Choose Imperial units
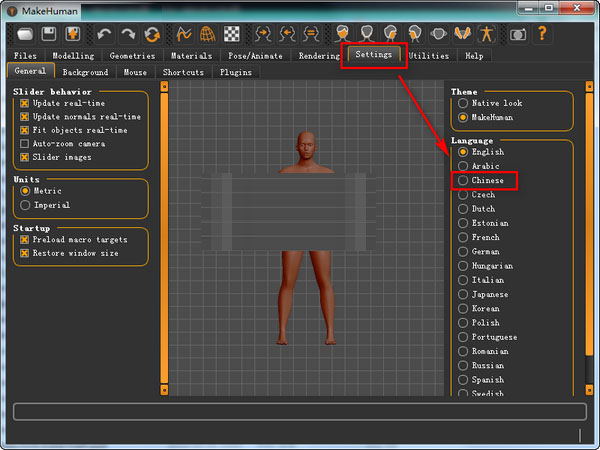Viewport: 600px width, 450px height. coord(25,205)
